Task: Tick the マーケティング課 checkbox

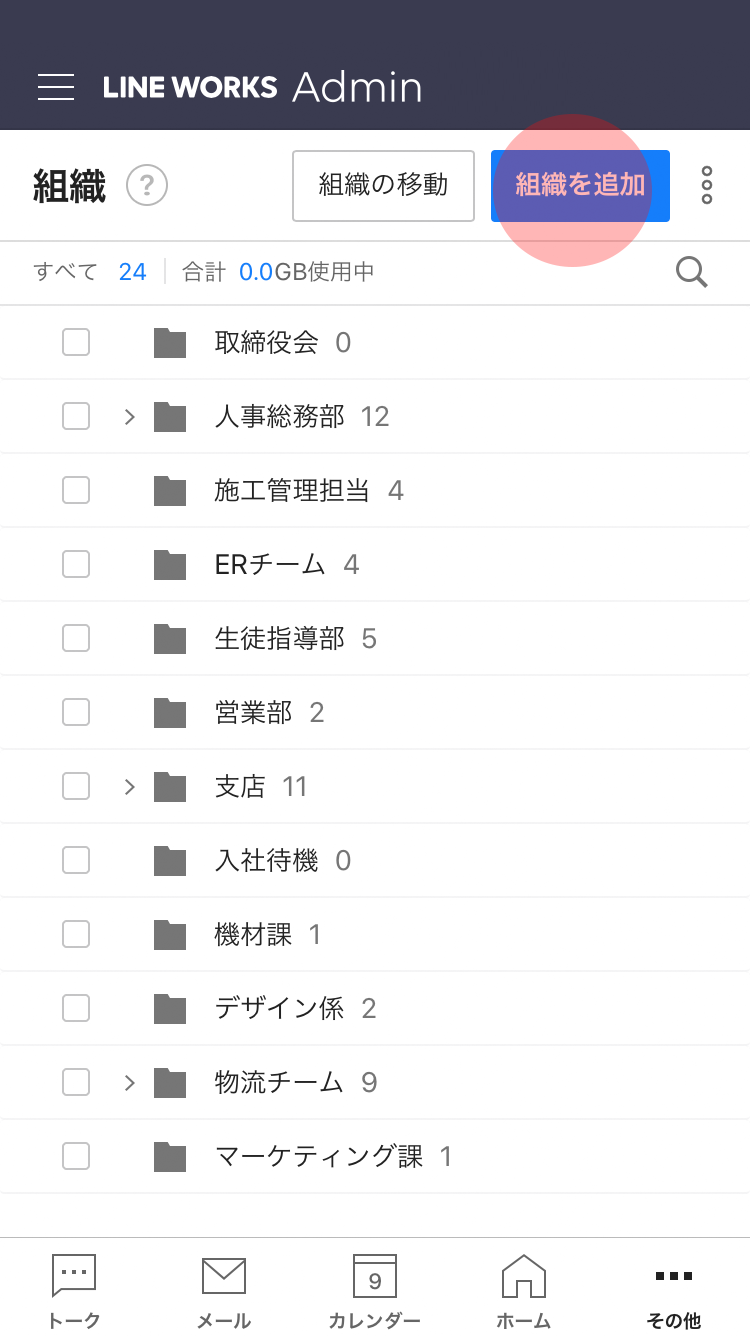Action: pyautogui.click(x=76, y=1156)
